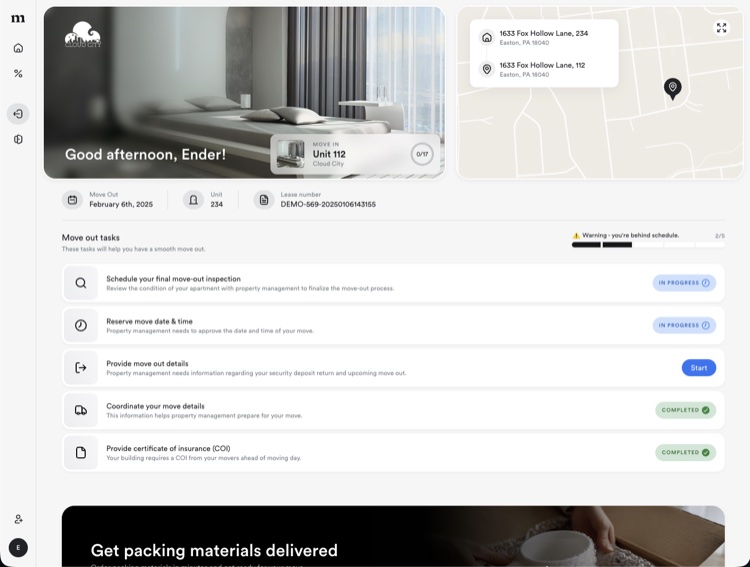Open Schedule your final move-out inspection row
Image resolution: width=750 pixels, height=567 pixels.
[393, 283]
